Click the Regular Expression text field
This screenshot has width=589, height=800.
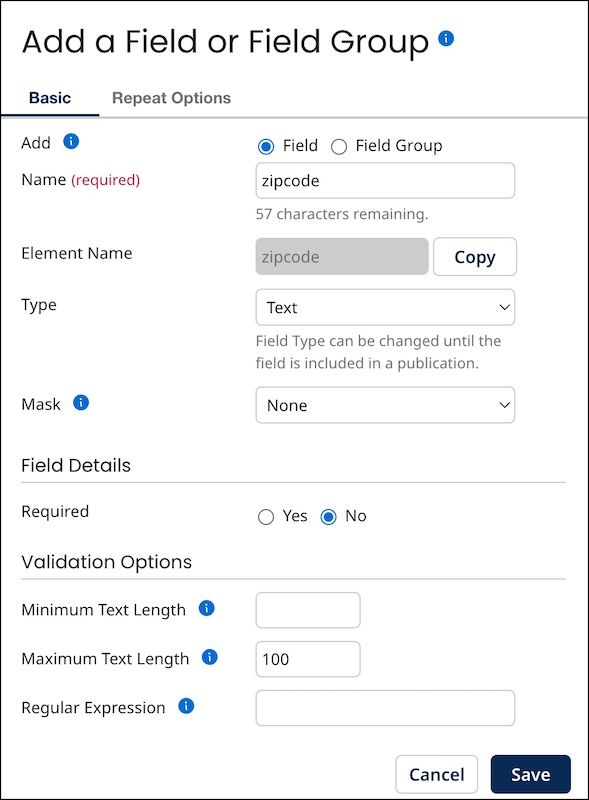(385, 708)
